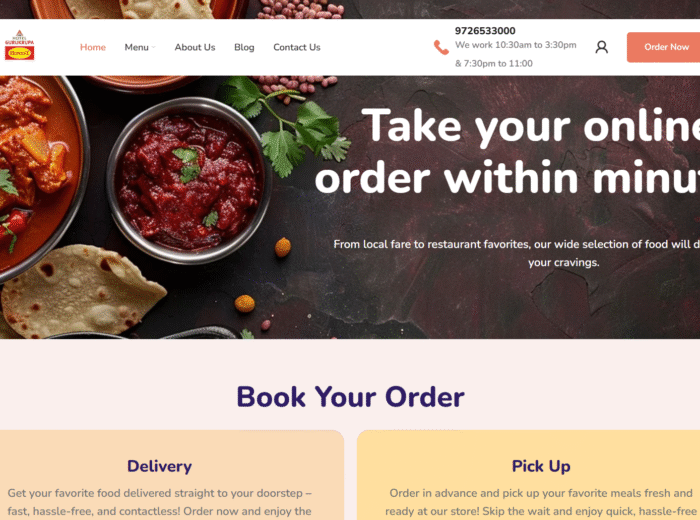Viewport: 700px width, 520px height.
Task: Open the About Us page
Action: pos(195,47)
